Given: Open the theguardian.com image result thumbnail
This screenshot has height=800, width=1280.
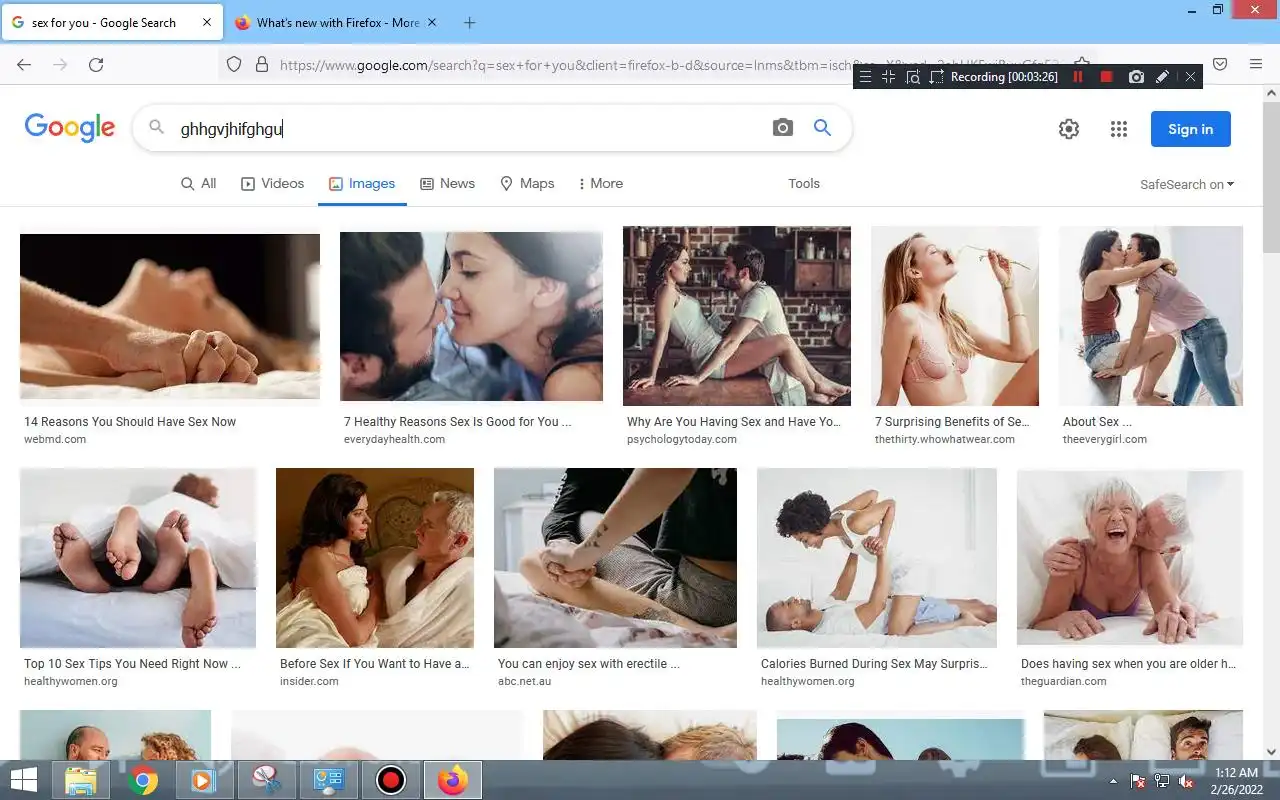Looking at the screenshot, I should [x=1130, y=558].
